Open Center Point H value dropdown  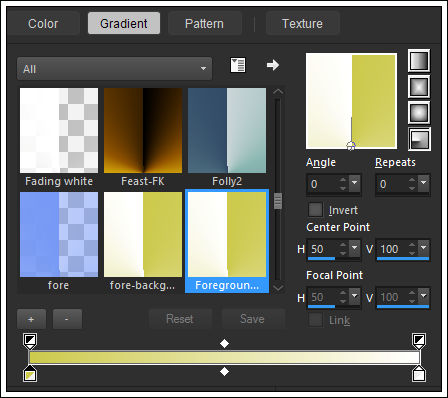tap(354, 248)
